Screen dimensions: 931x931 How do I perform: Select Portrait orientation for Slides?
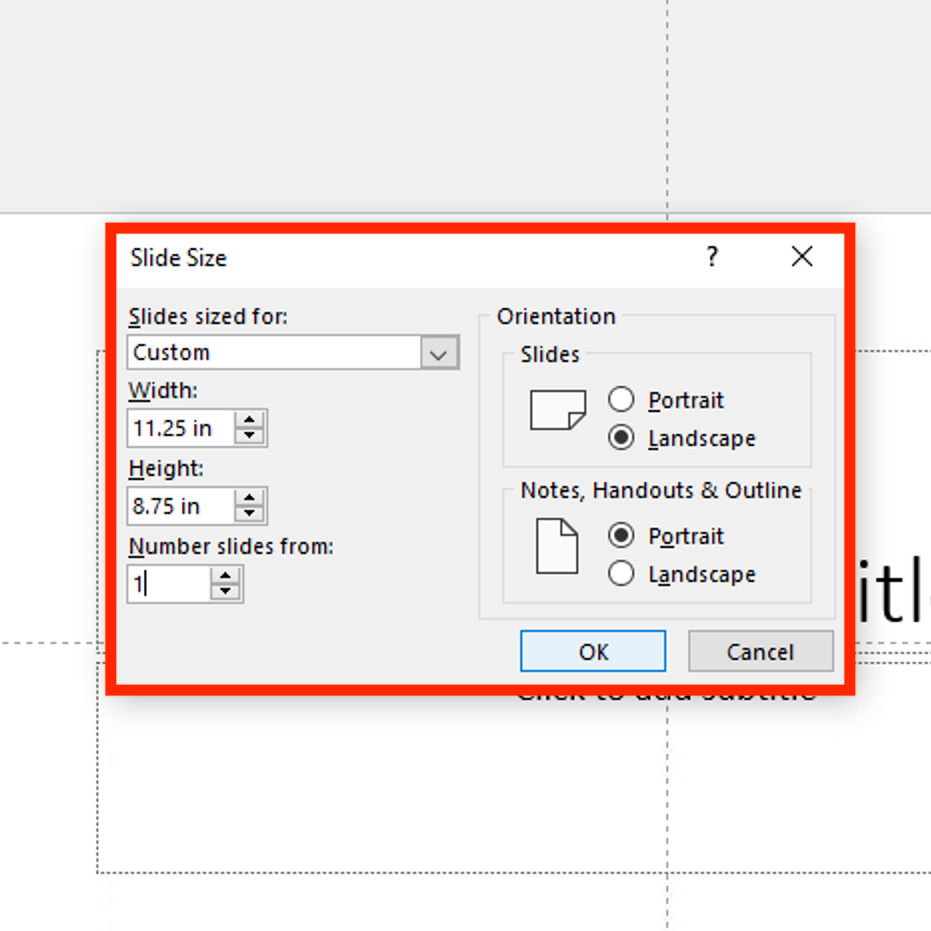click(x=621, y=399)
